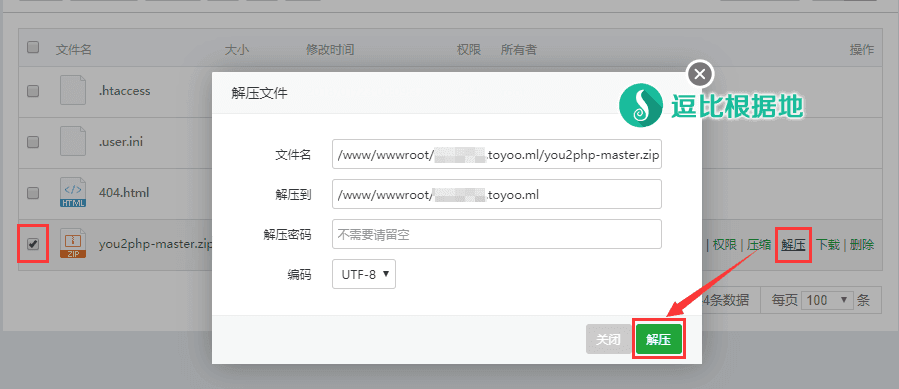Click the 文件名 path input field
Screen dimensions: 899x389
[x=497, y=154]
